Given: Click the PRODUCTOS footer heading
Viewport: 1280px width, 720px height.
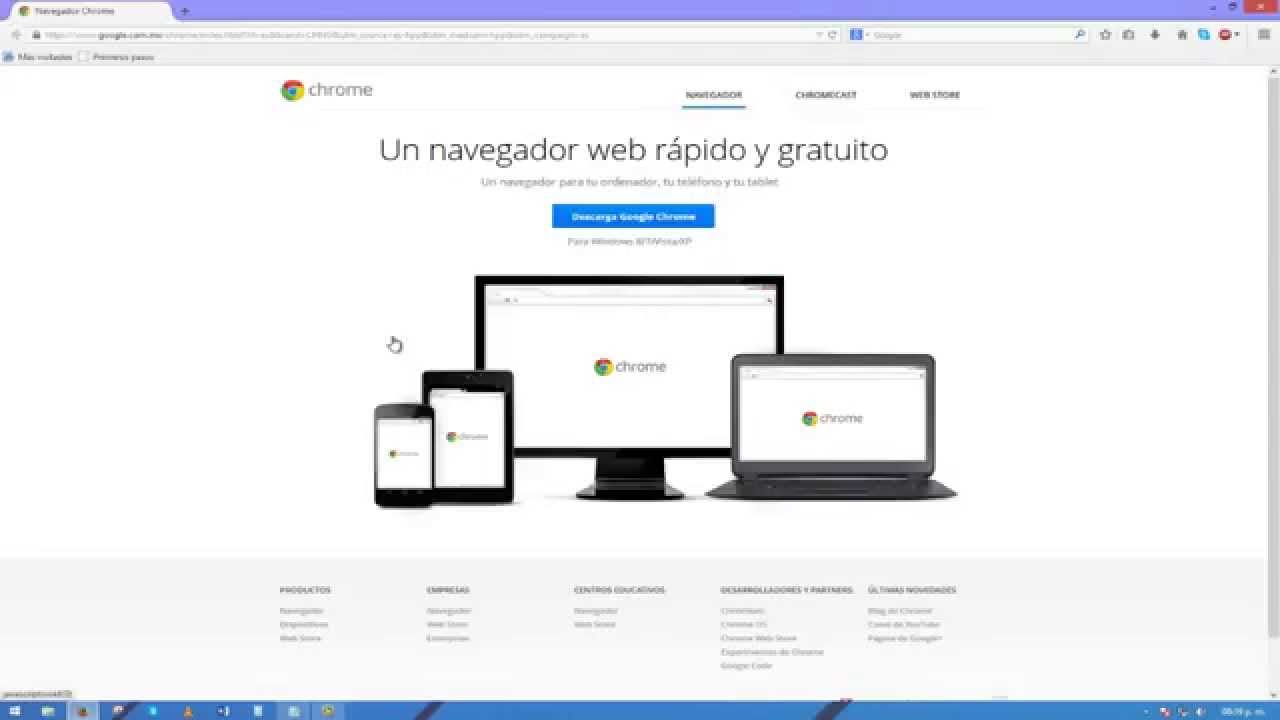Looking at the screenshot, I should (x=305, y=590).
